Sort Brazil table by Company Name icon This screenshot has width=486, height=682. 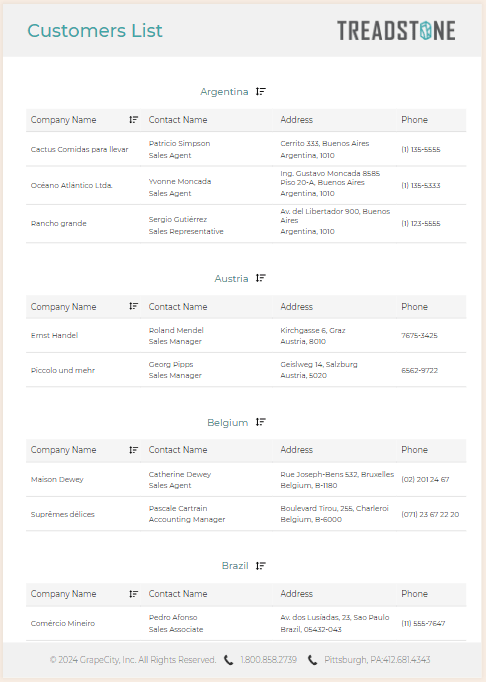click(x=134, y=594)
